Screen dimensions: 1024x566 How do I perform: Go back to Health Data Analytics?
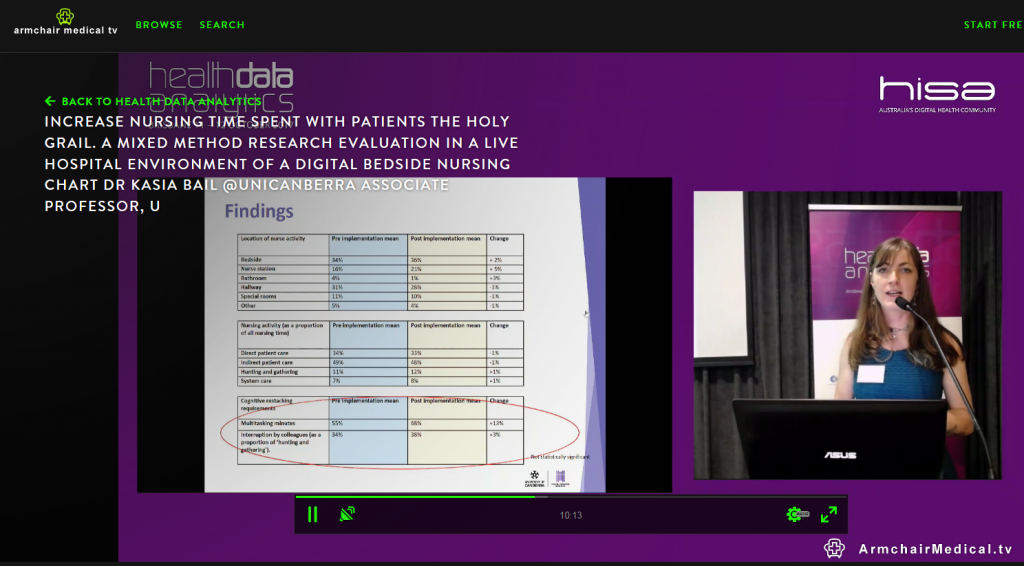coord(161,101)
